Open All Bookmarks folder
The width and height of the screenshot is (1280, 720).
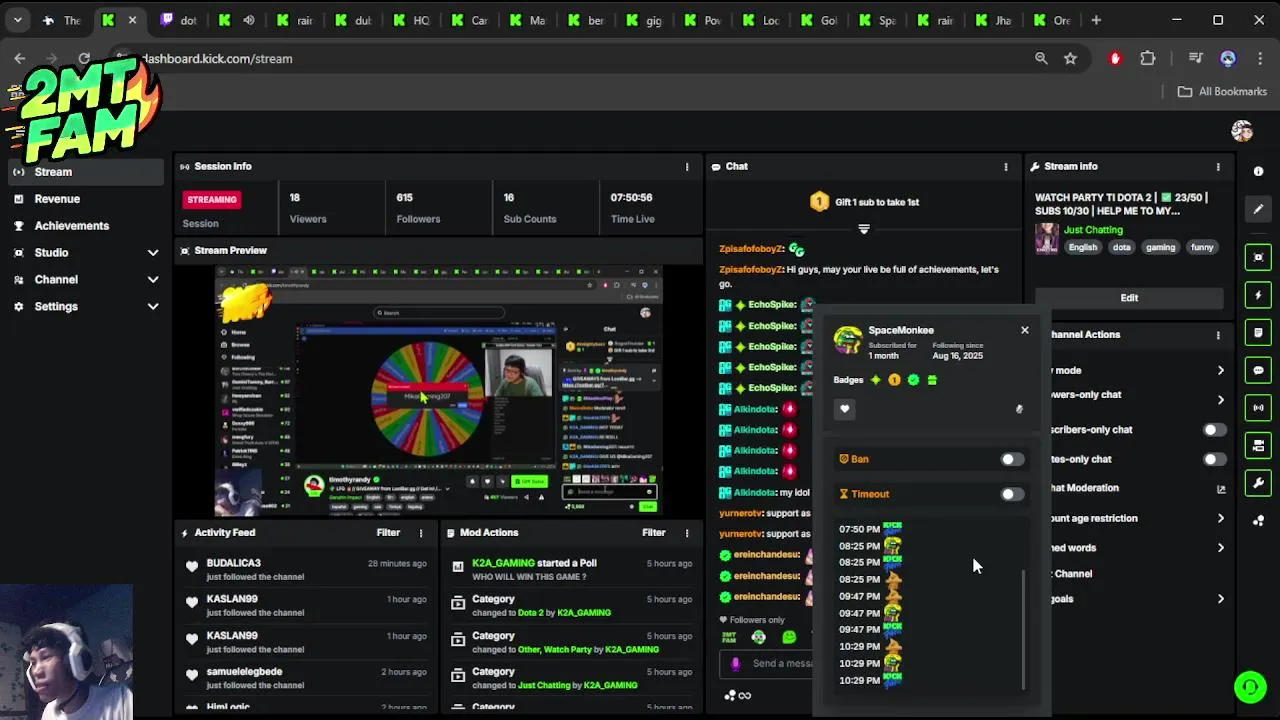[1222, 92]
